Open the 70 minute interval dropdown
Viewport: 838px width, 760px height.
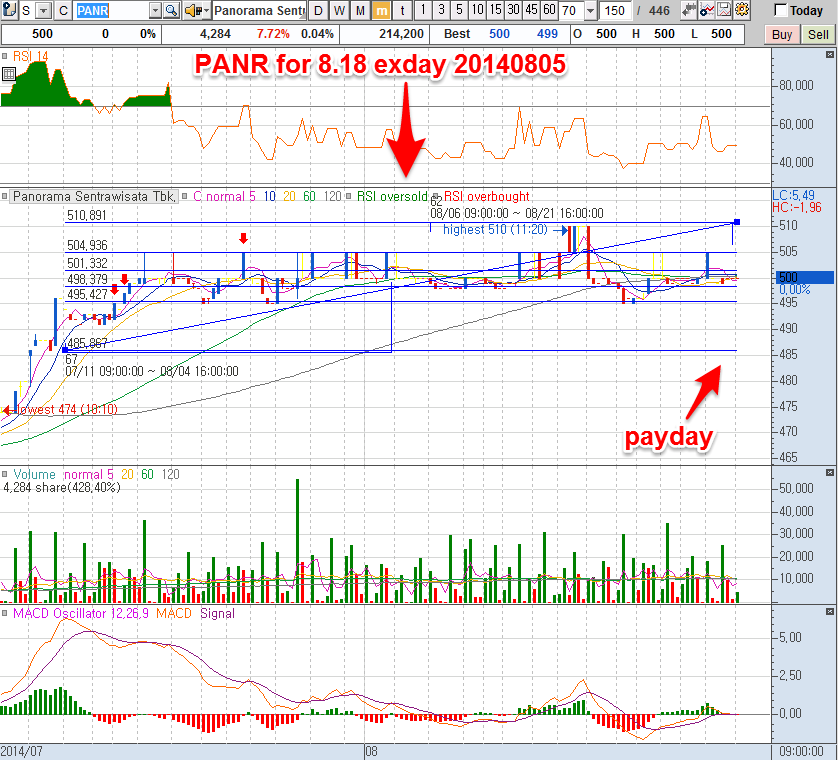tap(590, 10)
